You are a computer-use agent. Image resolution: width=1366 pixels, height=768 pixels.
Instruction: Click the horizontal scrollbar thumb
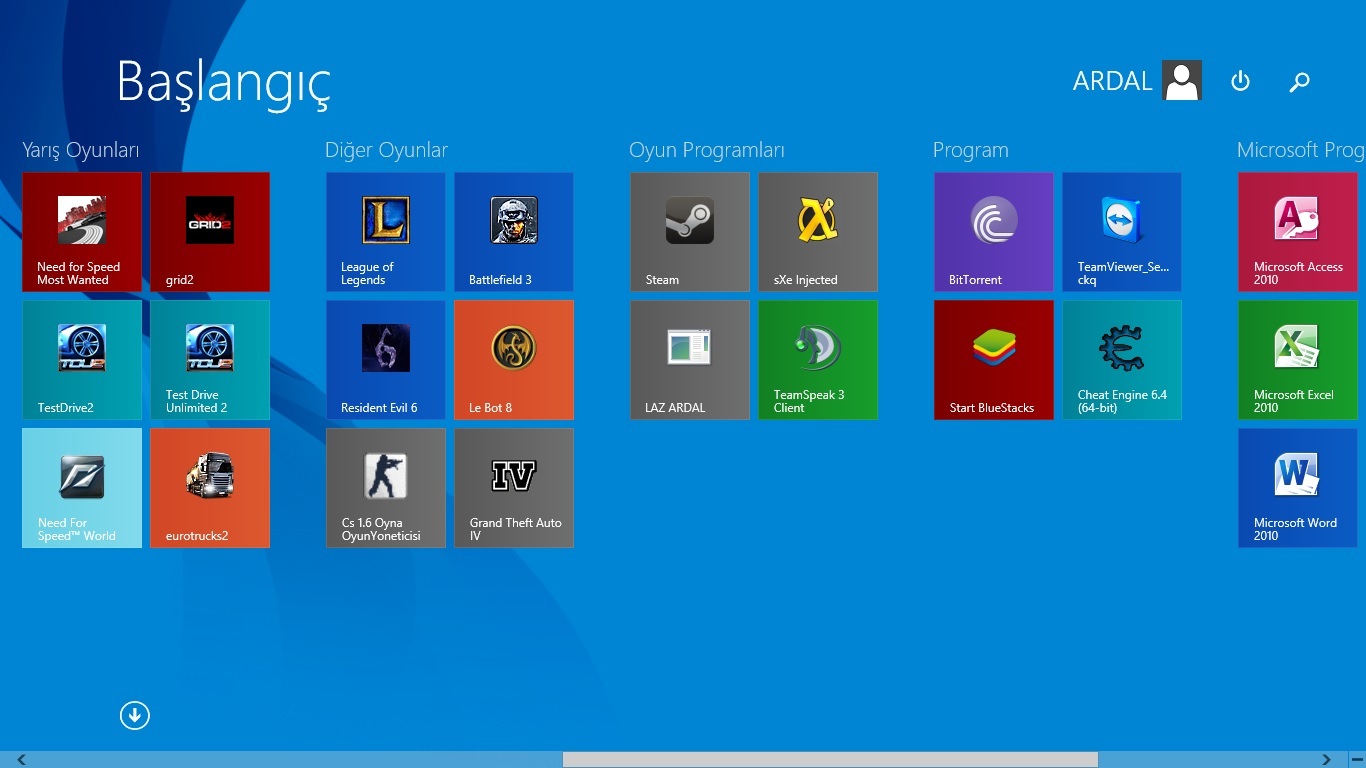830,760
